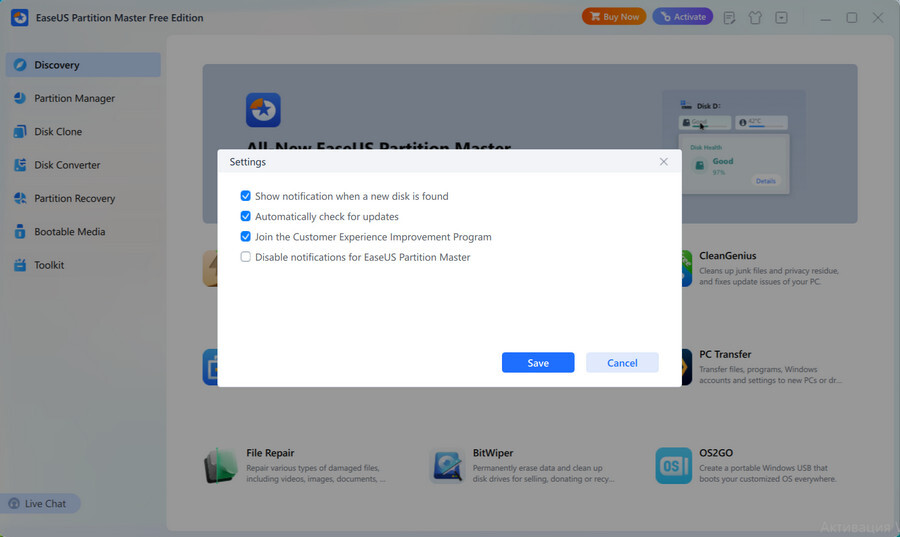900x537 pixels.
Task: Open the BitWiper title
Action: (x=492, y=453)
